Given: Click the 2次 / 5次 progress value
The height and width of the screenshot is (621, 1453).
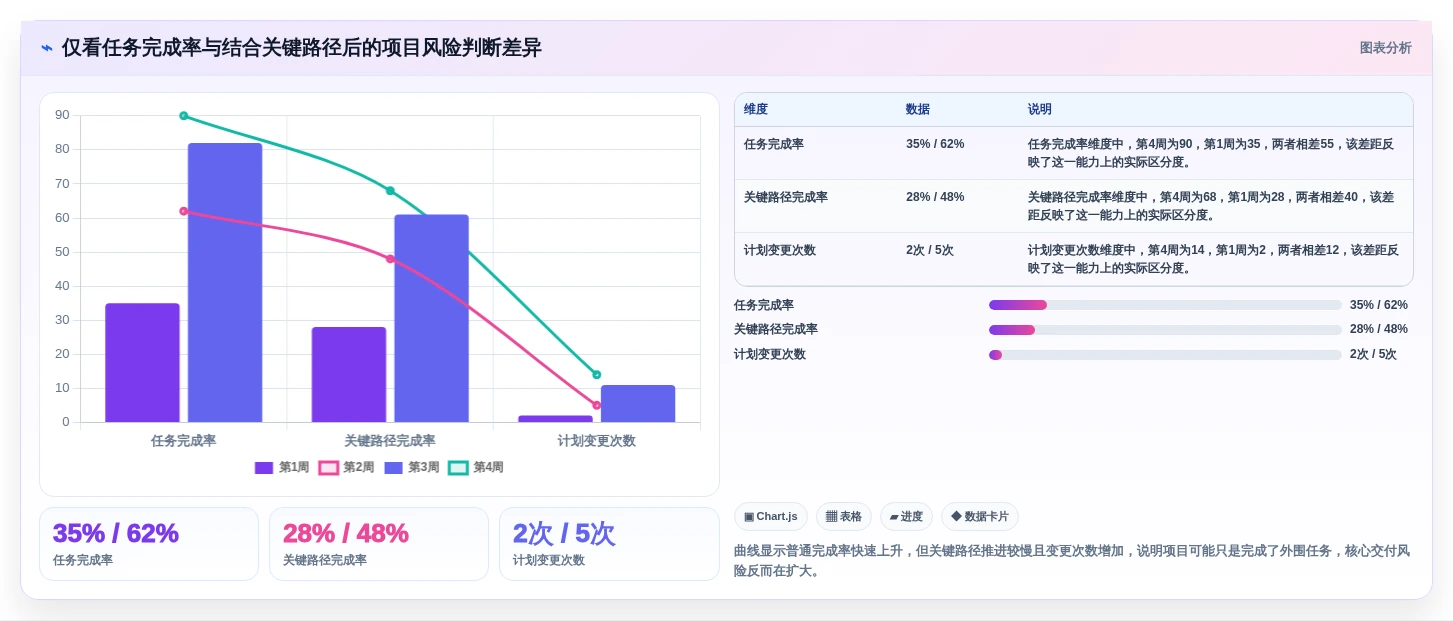Looking at the screenshot, I should point(1373,354).
